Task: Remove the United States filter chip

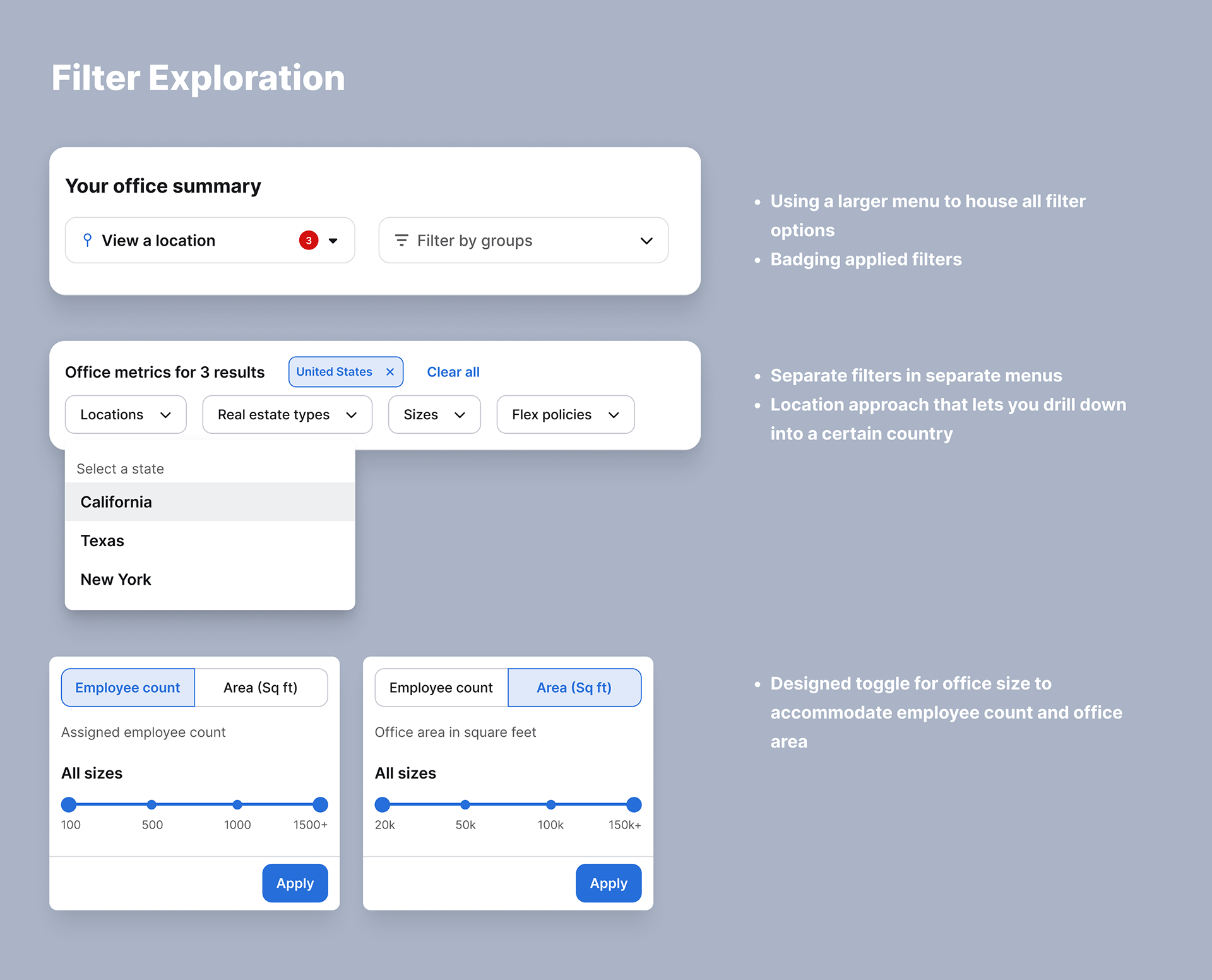Action: click(x=390, y=372)
